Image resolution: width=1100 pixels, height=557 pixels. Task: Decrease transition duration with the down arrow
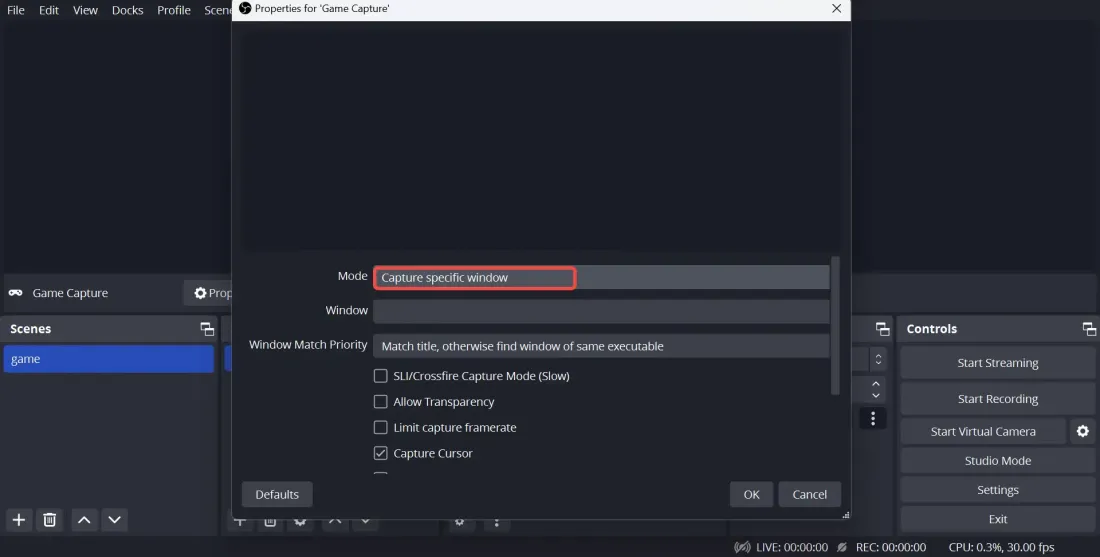click(x=876, y=396)
